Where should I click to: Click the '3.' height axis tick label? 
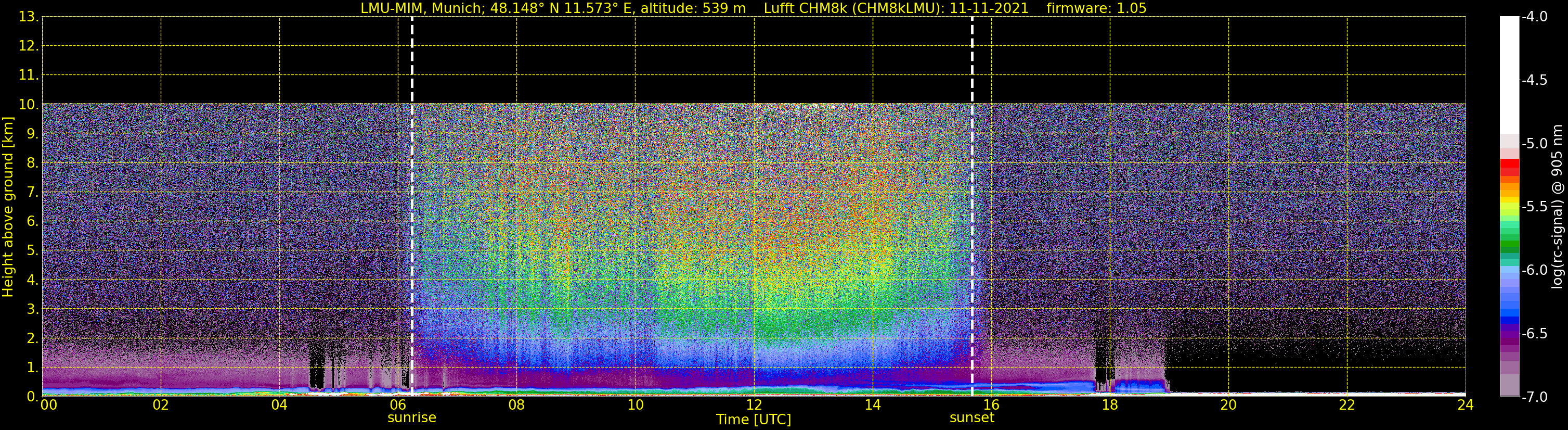coord(33,309)
